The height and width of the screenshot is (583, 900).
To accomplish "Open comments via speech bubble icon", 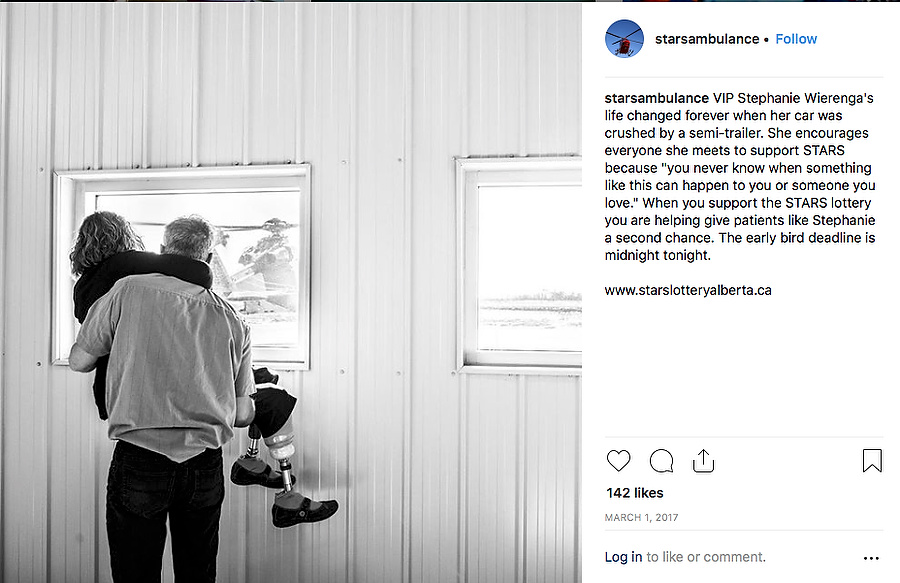I will 661,461.
